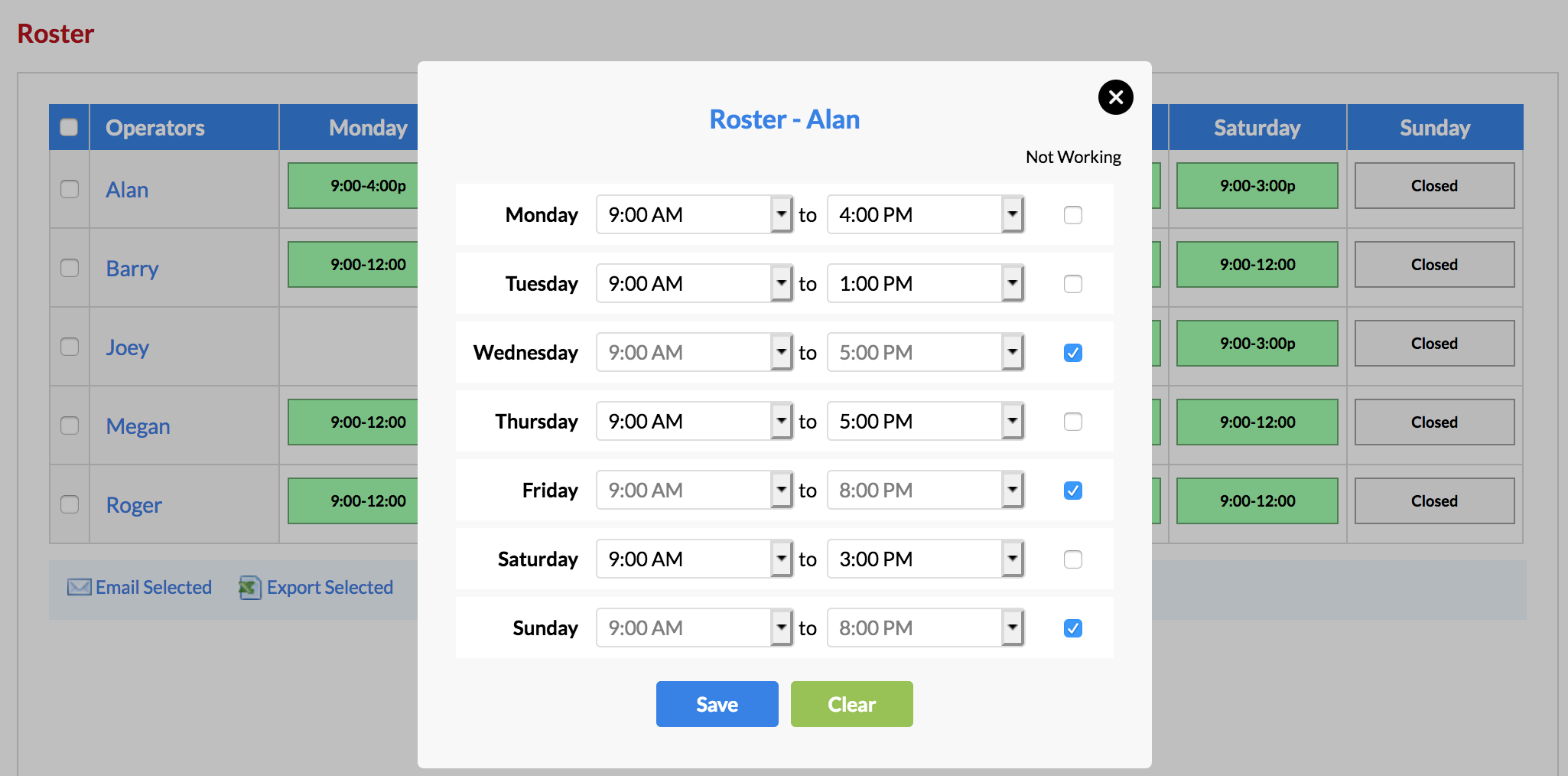The image size is (1568, 776).
Task: Uncheck Sunday Not Working checkbox
Action: click(1073, 628)
